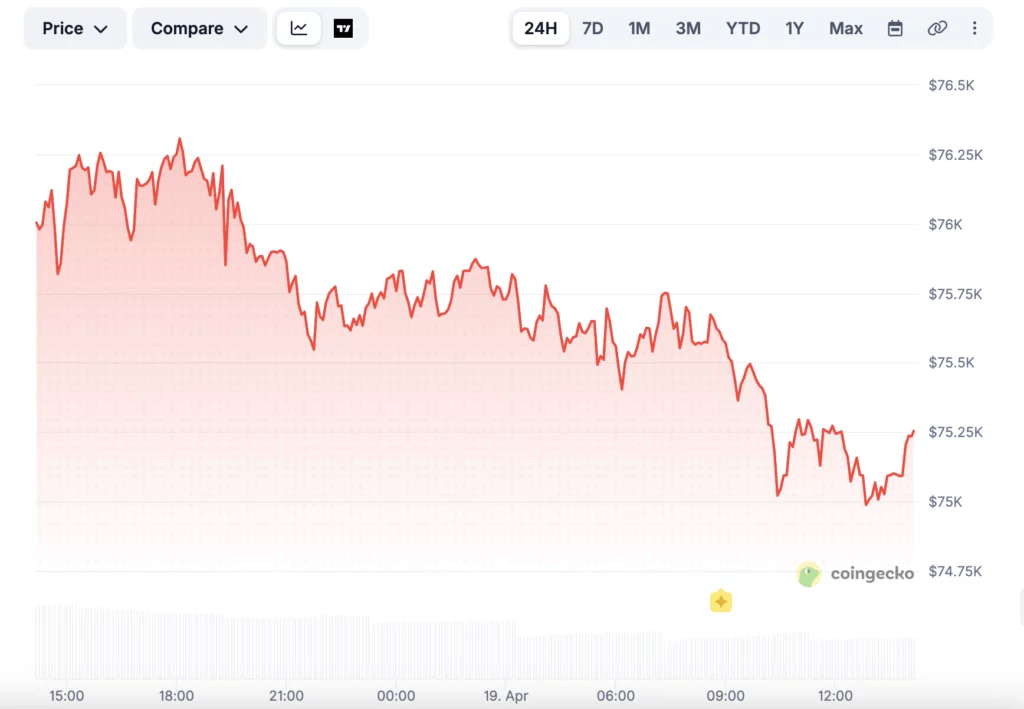Toggle the TradingView display mode

pos(341,28)
